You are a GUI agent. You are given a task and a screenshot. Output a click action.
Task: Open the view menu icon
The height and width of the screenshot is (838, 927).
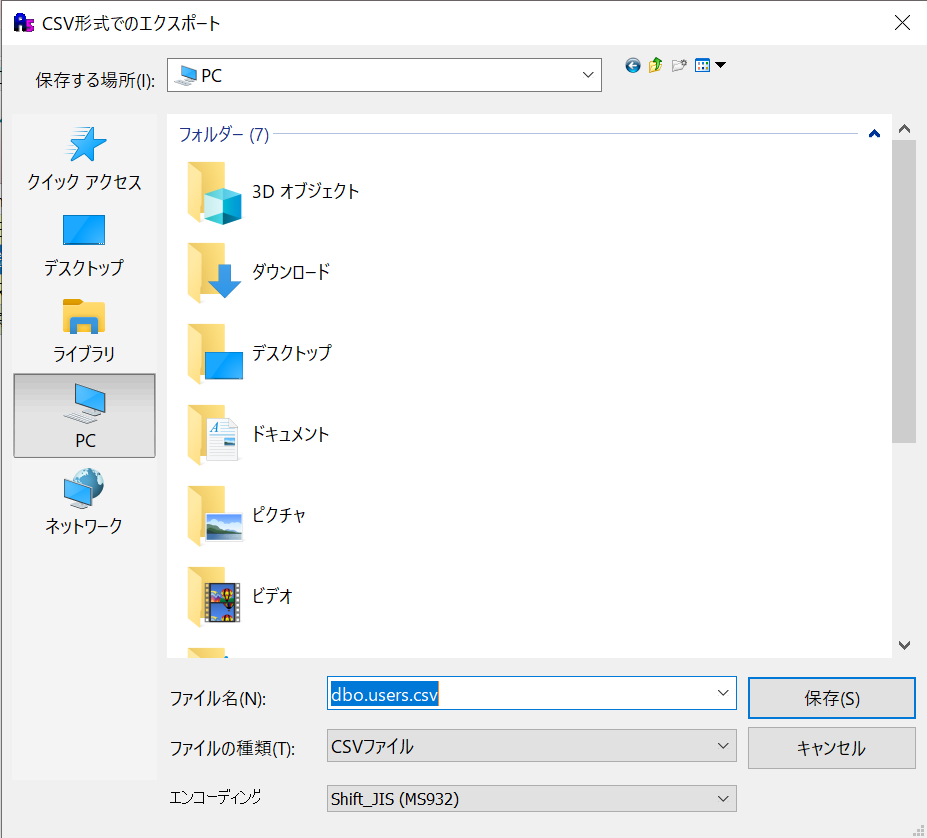[702, 65]
